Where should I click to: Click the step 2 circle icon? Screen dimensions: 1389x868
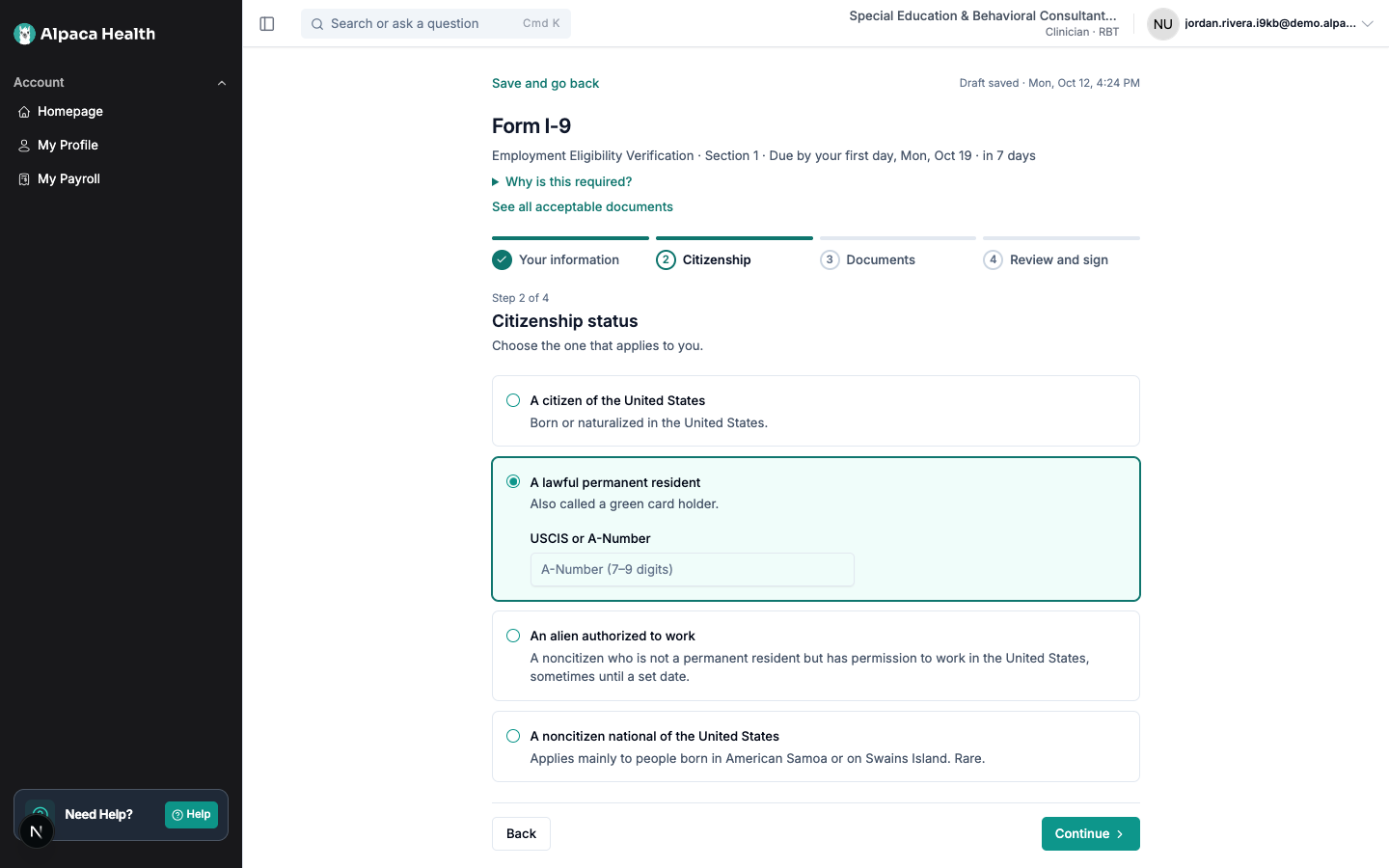[666, 259]
